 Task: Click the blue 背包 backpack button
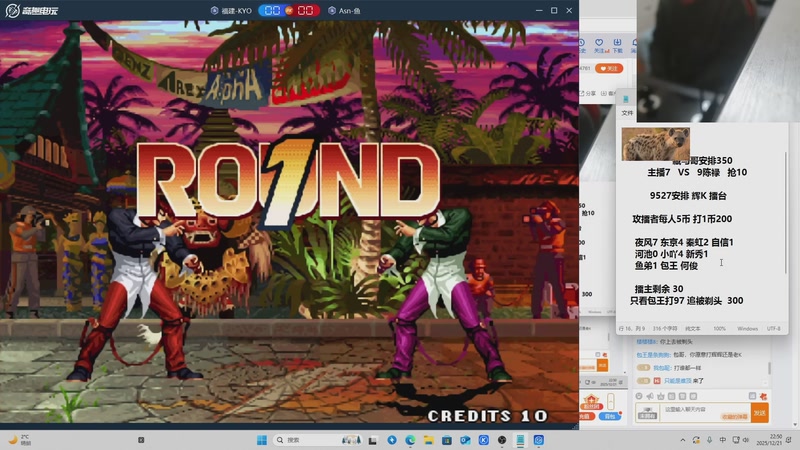pyautogui.click(x=610, y=416)
